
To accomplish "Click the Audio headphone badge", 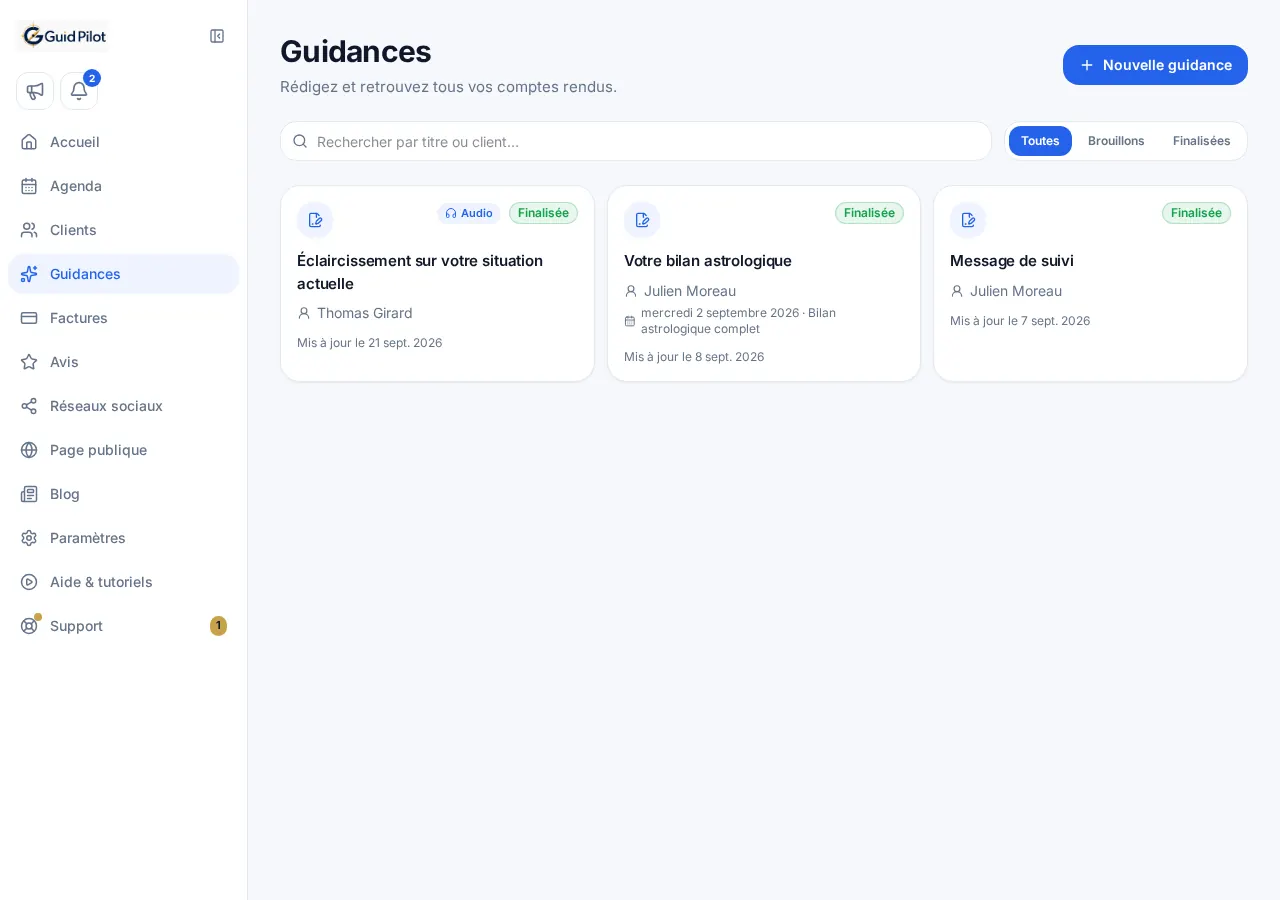I will (469, 213).
